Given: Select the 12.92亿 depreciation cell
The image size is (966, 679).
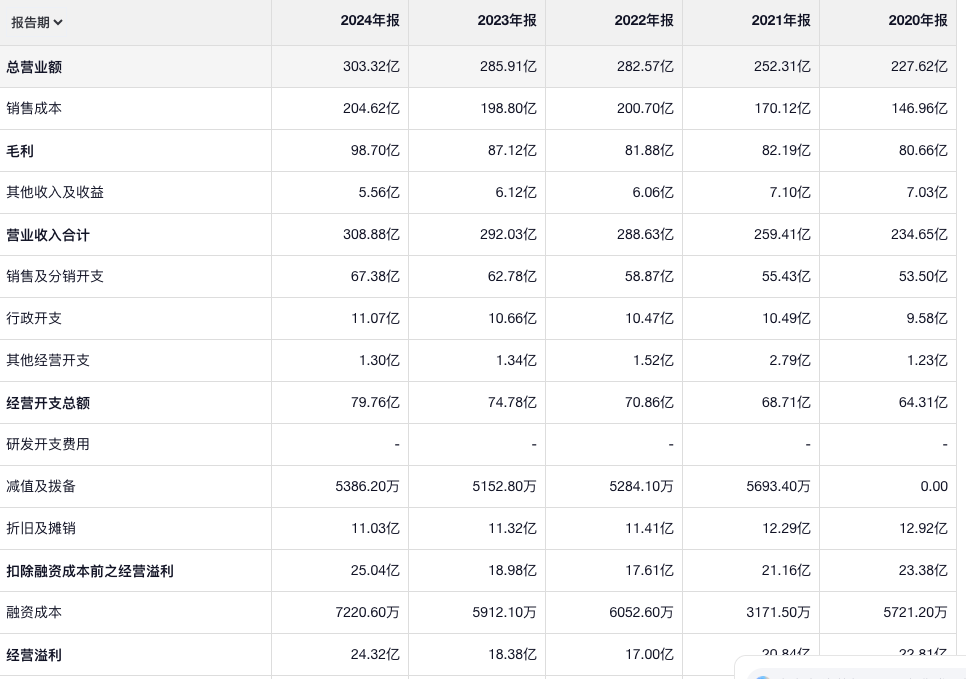Looking at the screenshot, I should point(919,528).
